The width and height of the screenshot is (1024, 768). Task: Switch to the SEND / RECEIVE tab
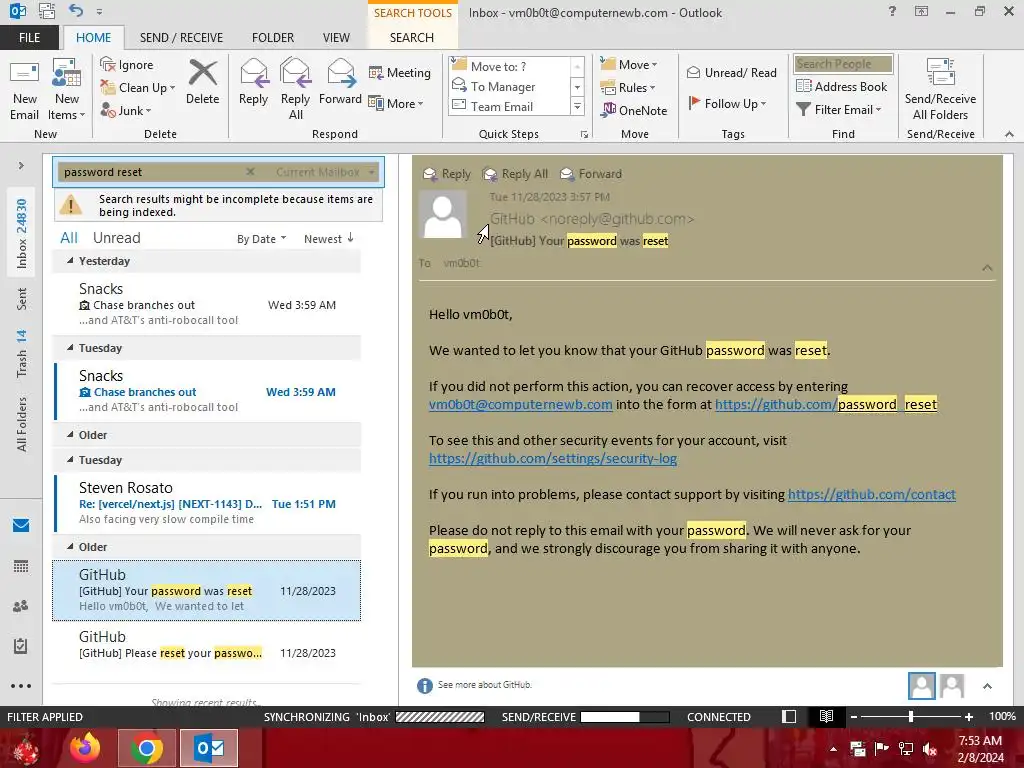coord(181,37)
